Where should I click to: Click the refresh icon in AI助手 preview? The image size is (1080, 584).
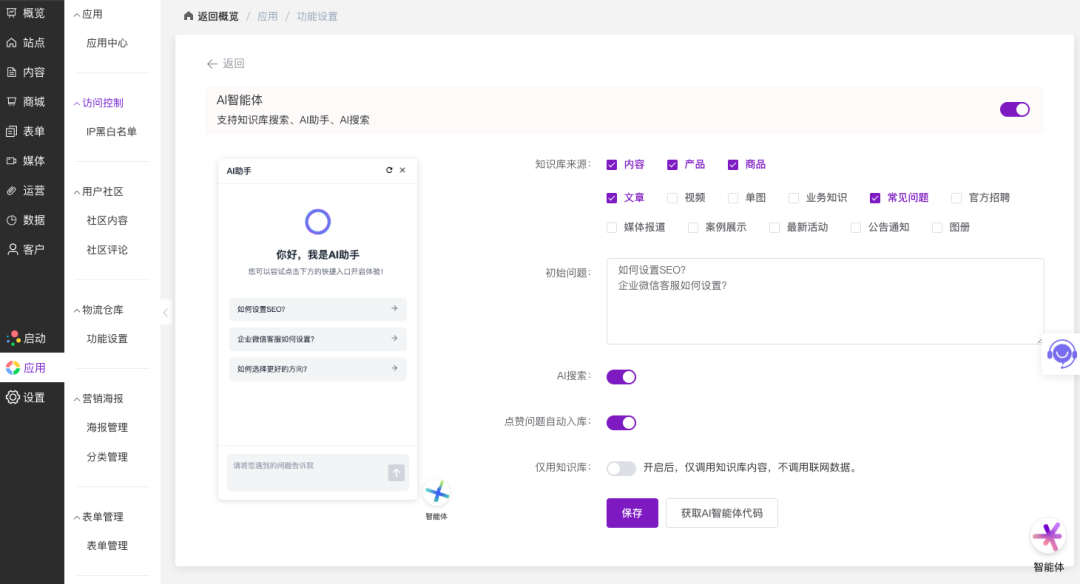[x=389, y=171]
